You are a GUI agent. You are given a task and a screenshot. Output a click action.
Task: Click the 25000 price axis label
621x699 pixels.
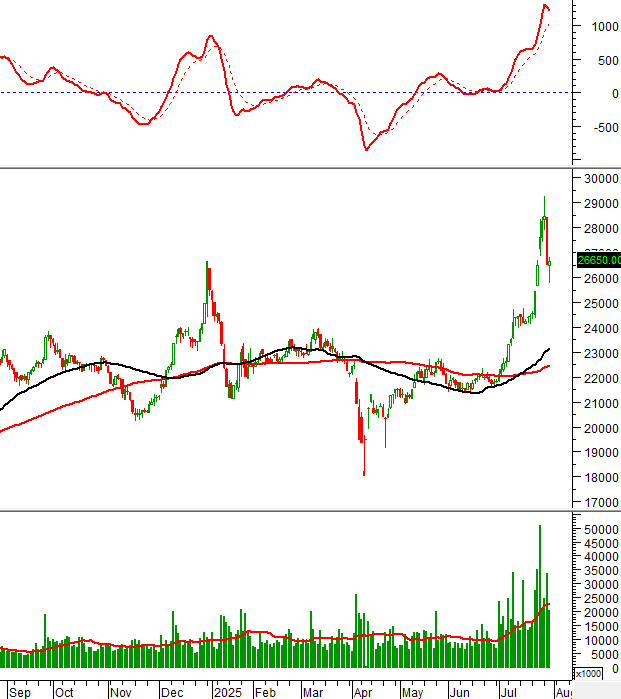pos(601,304)
